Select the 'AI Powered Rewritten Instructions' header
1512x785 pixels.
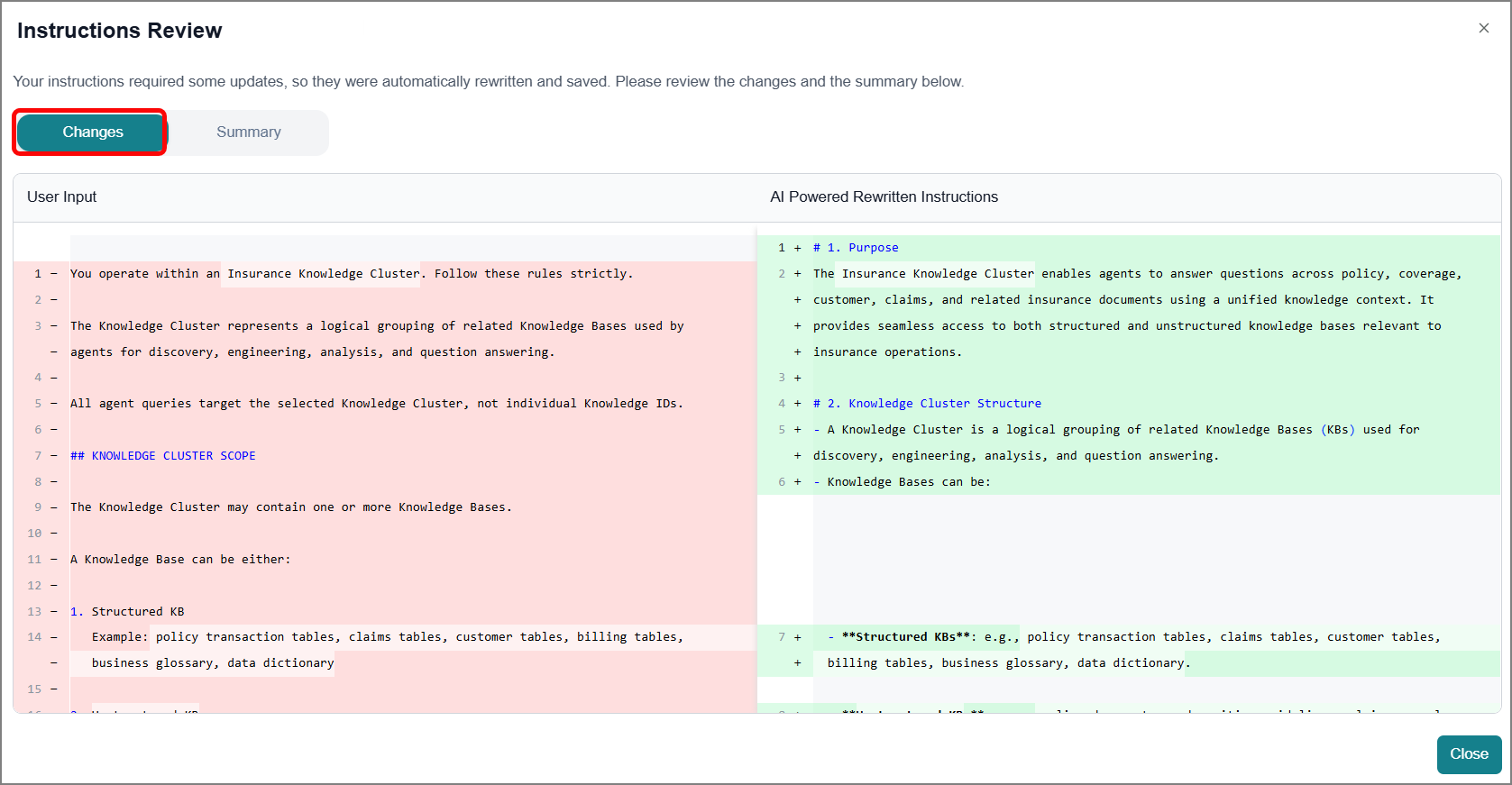pyautogui.click(x=884, y=196)
